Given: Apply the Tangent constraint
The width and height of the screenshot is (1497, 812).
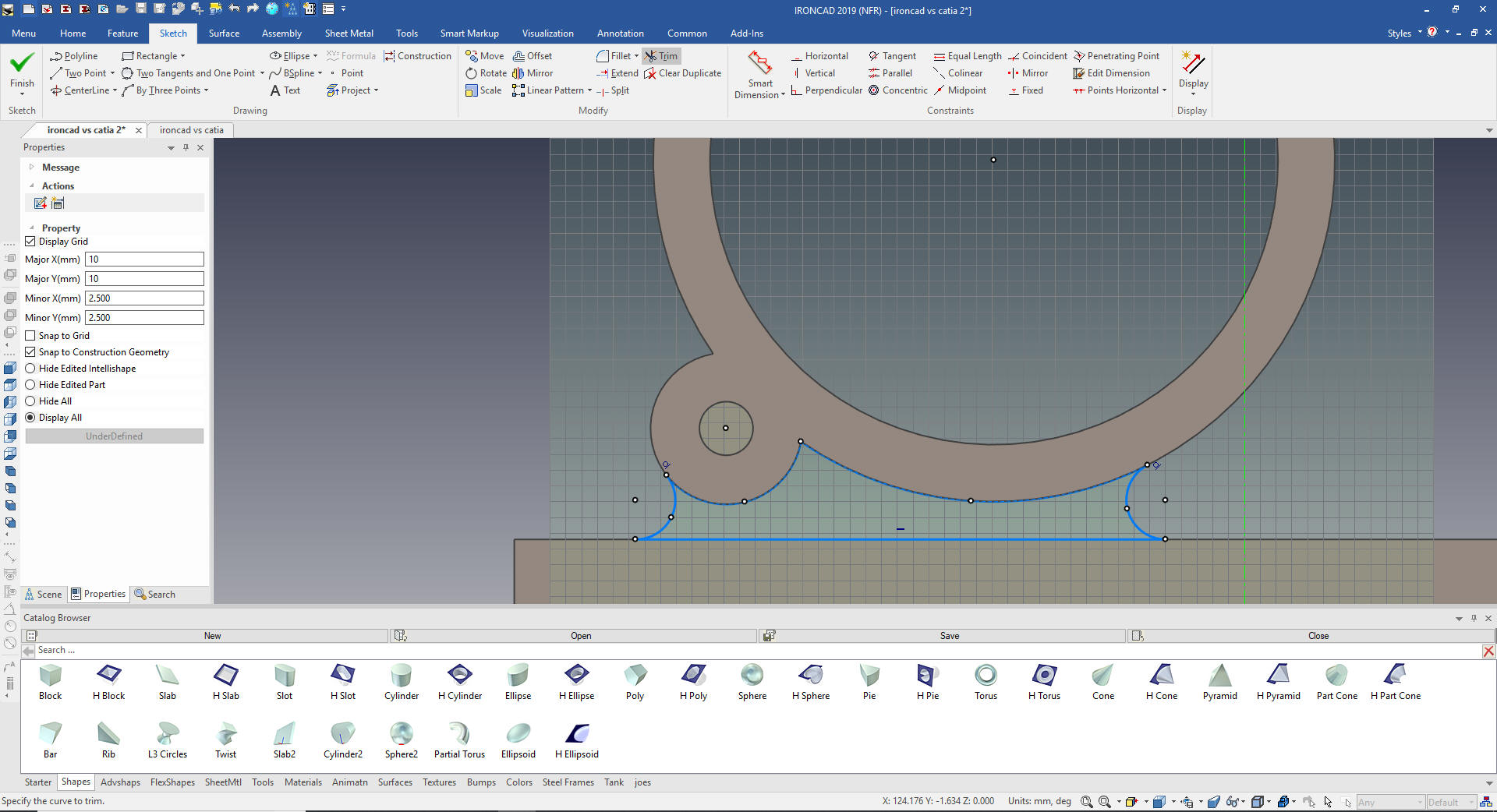Looking at the screenshot, I should [893, 56].
